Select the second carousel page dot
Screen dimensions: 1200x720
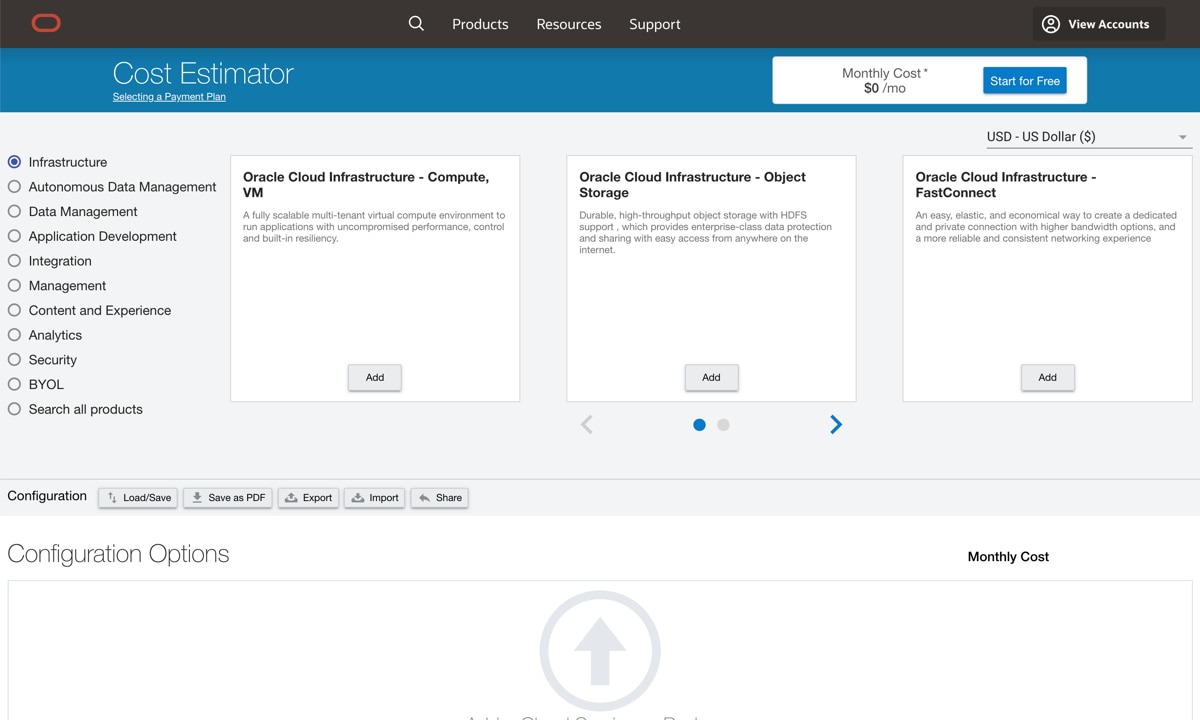(x=723, y=425)
